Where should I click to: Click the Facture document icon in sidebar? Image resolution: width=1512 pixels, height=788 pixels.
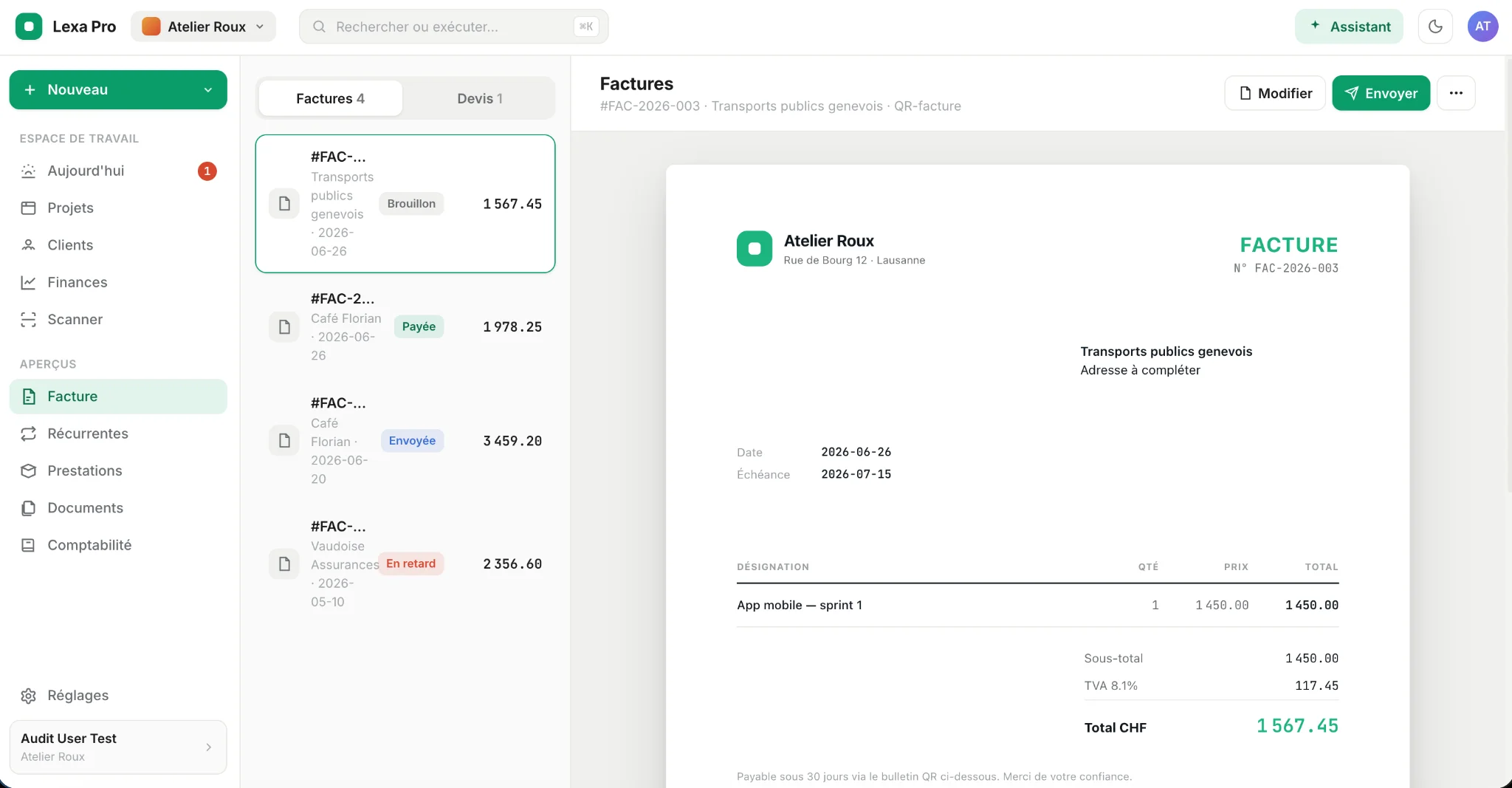point(28,397)
